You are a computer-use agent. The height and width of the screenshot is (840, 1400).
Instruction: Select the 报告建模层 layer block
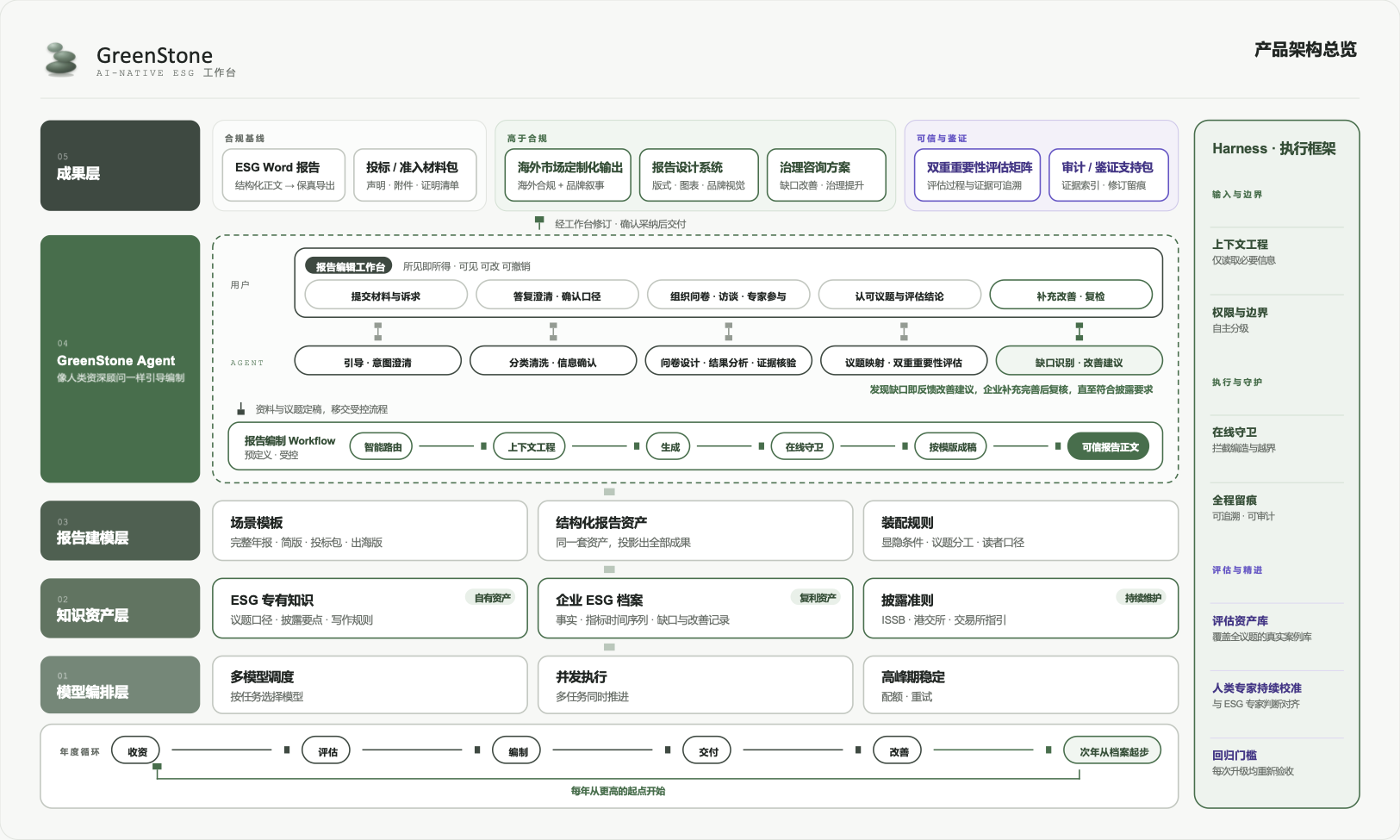[120, 531]
